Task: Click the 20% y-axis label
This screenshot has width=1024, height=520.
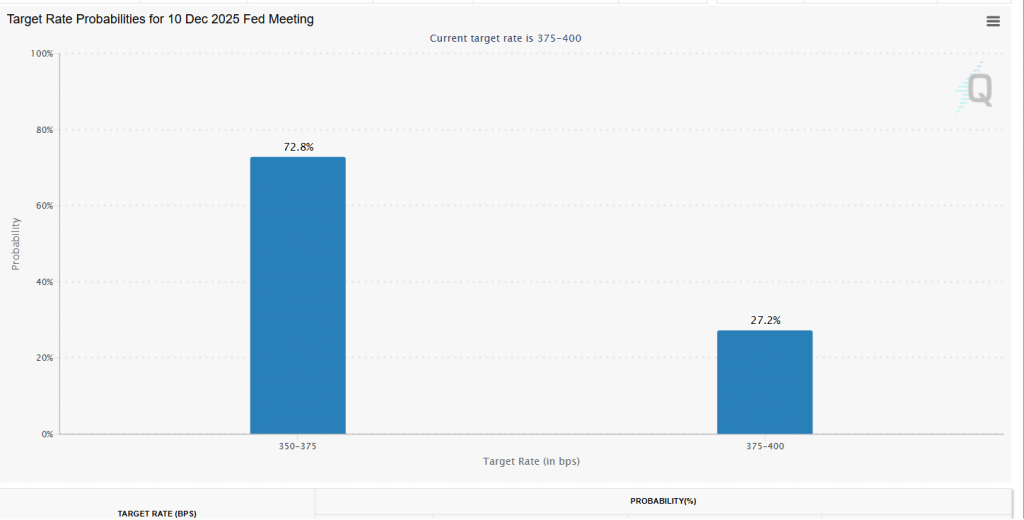Action: tap(42, 358)
